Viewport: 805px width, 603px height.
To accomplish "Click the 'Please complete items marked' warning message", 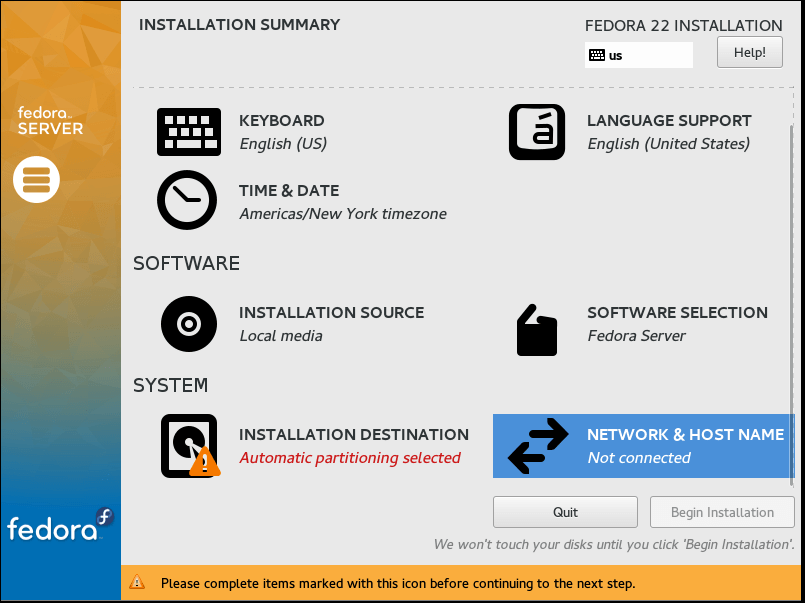I will [x=398, y=583].
